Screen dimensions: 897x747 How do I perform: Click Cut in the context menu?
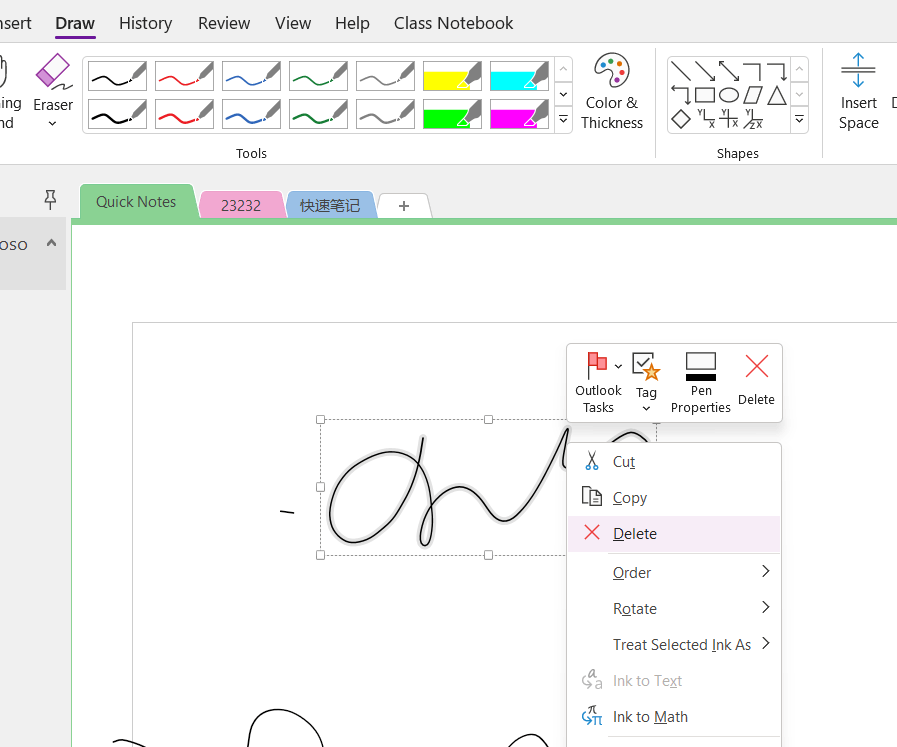[x=674, y=461]
